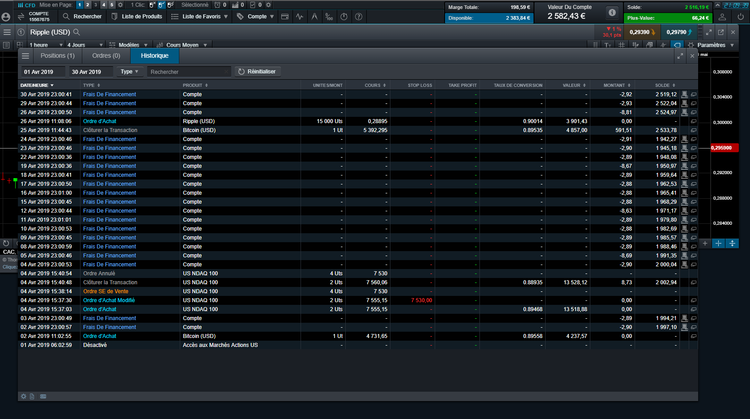Click the comment icon on first history row
Image resolution: width=750 pixels, height=419 pixels.
(x=694, y=93)
